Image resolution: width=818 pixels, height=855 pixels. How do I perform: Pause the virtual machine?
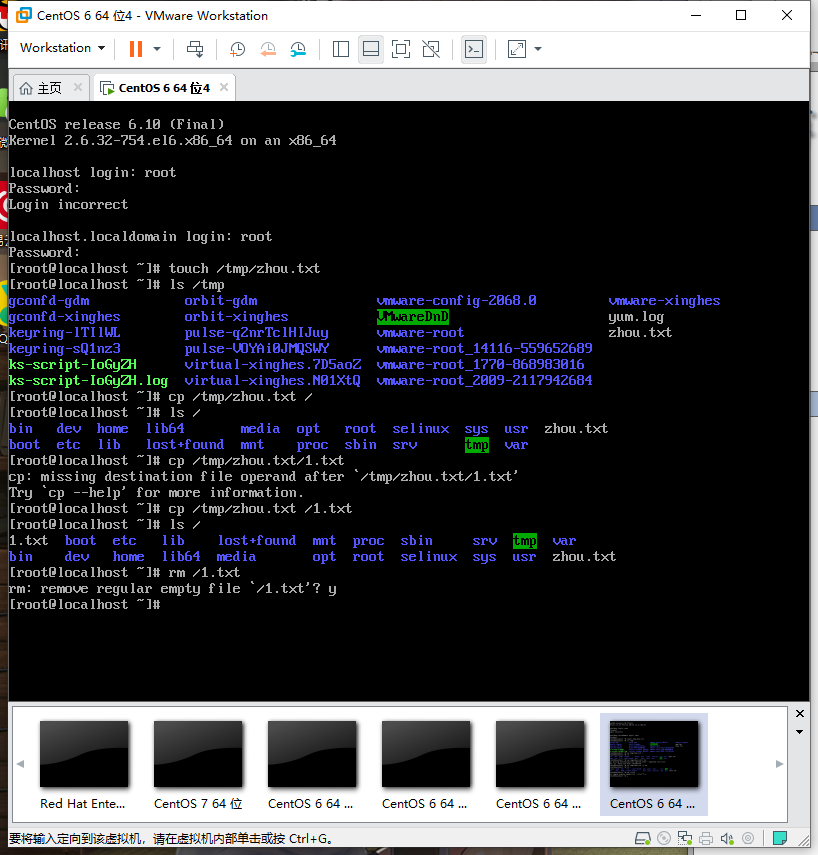click(x=136, y=49)
